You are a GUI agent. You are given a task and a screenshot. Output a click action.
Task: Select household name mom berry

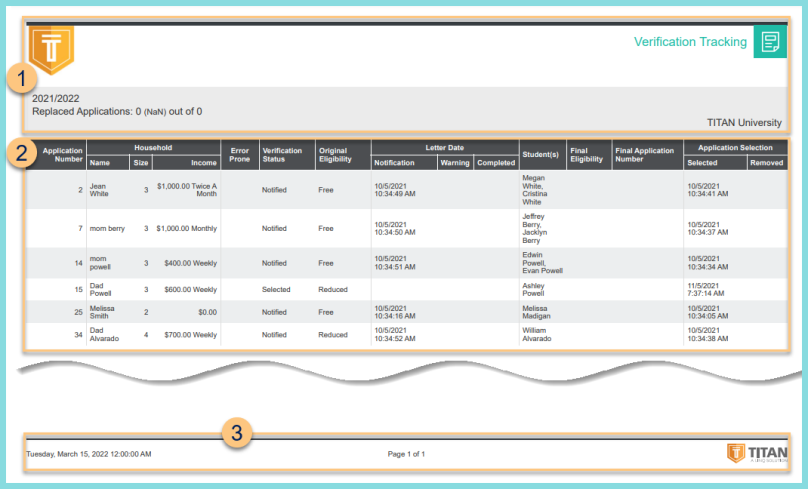(x=107, y=228)
